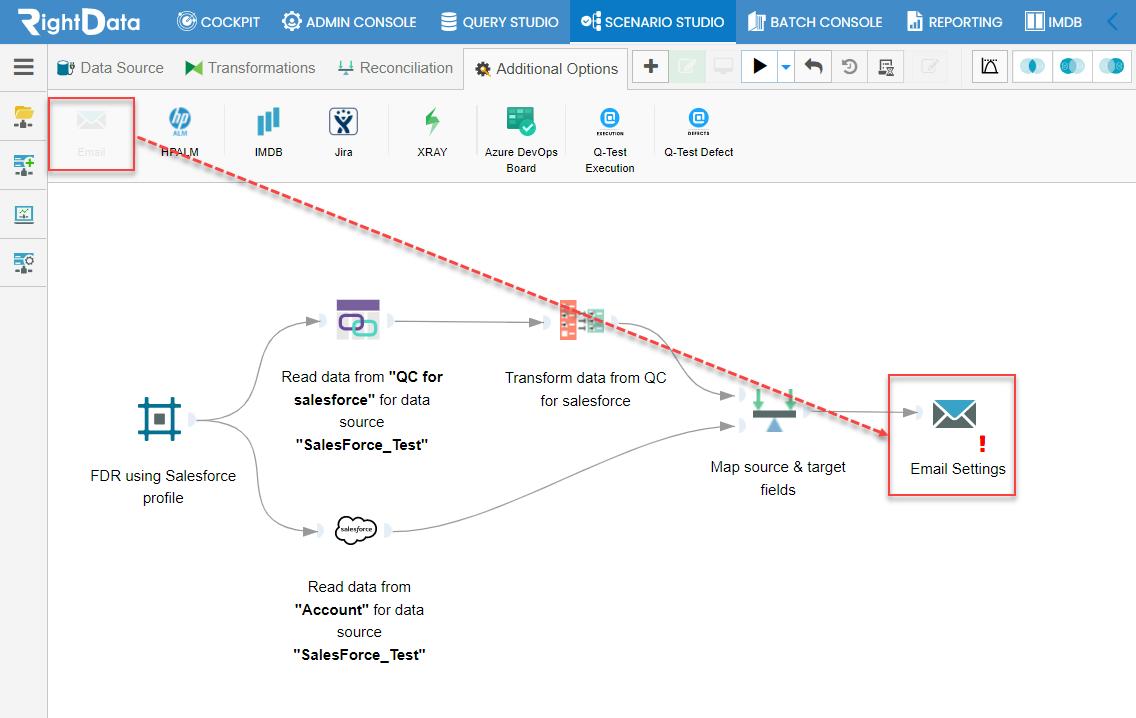Select the Transform data node icon
The image size is (1136, 718).
[x=582, y=320]
